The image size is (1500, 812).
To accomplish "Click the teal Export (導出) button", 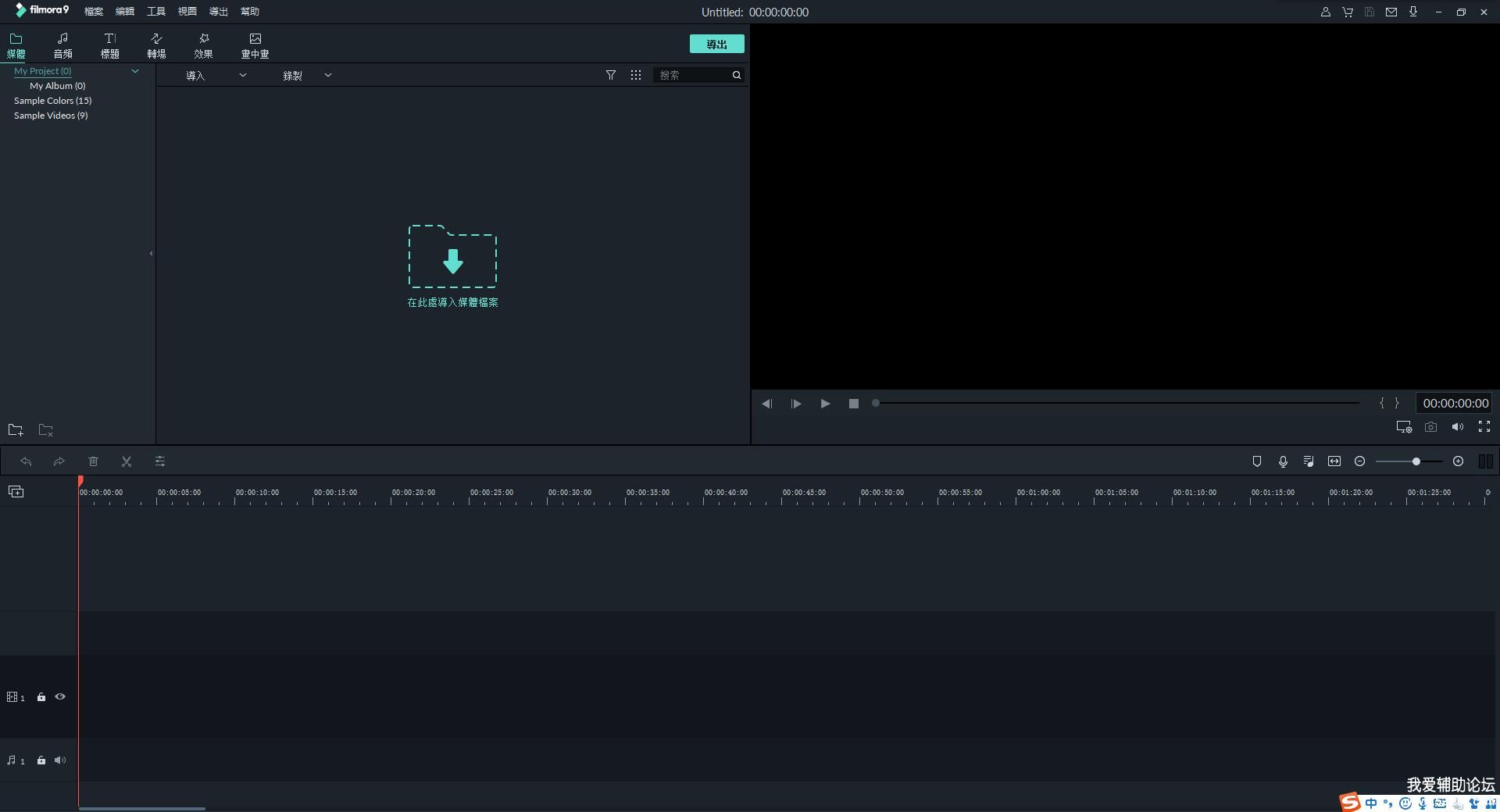I will (x=716, y=45).
